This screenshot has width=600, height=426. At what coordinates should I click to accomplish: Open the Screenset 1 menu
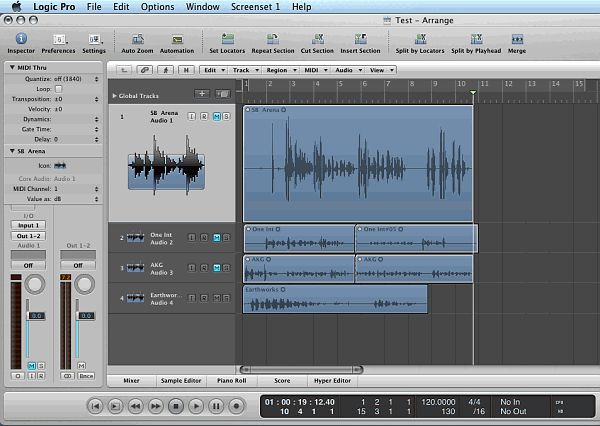(x=258, y=6)
